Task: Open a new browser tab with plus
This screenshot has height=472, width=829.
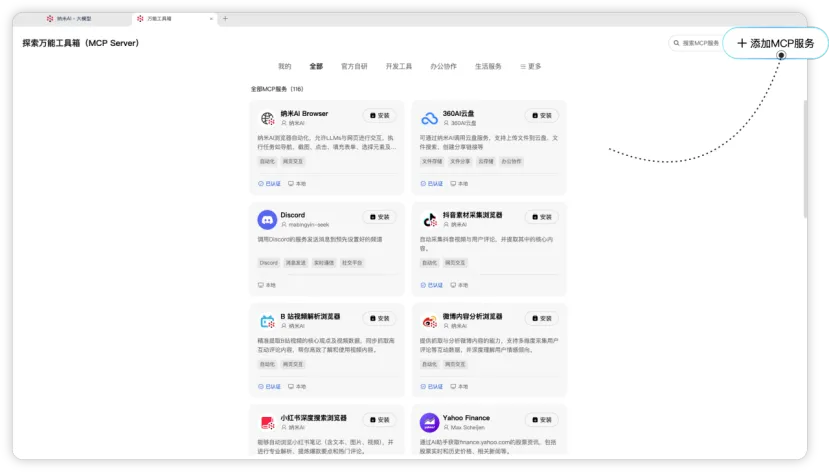Action: 225,18
